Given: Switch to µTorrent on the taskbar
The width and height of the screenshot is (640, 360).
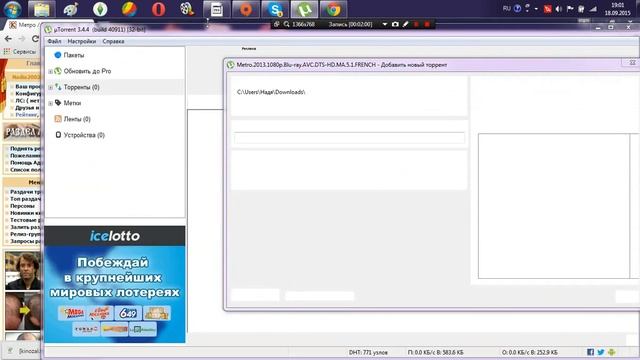Looking at the screenshot, I should pos(304,9).
